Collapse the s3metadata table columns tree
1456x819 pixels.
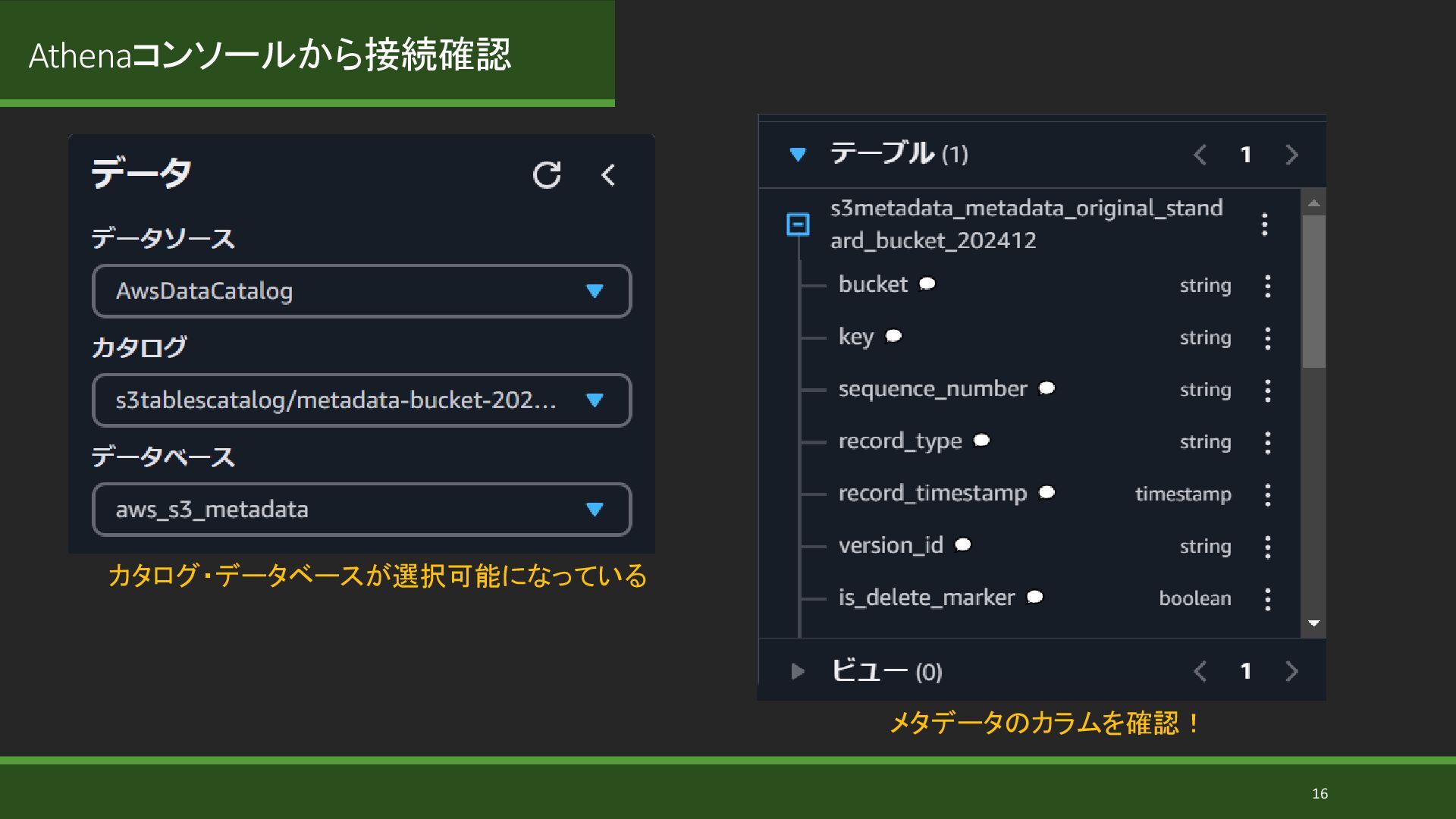tap(798, 224)
